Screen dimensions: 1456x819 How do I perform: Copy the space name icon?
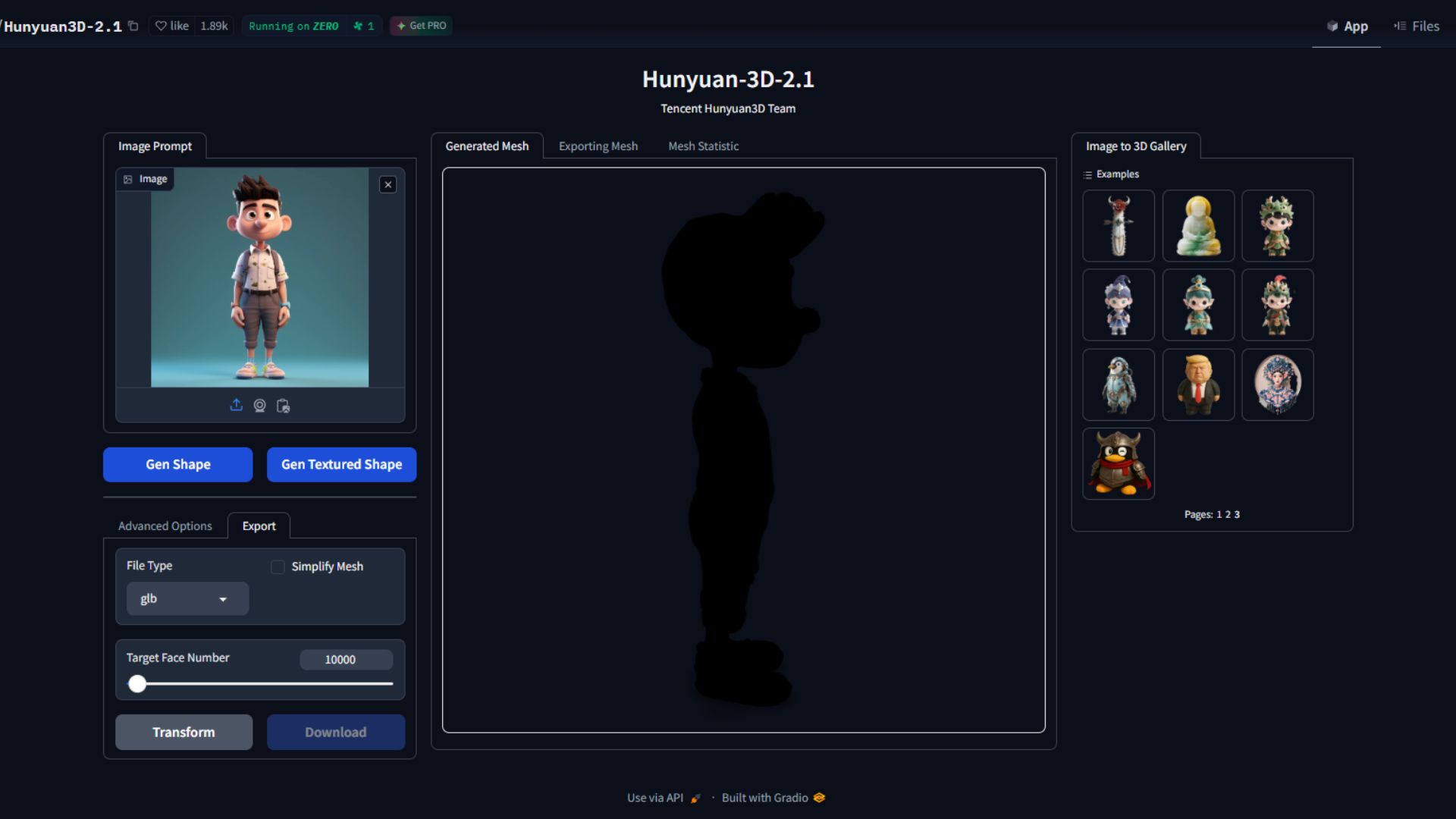point(133,26)
